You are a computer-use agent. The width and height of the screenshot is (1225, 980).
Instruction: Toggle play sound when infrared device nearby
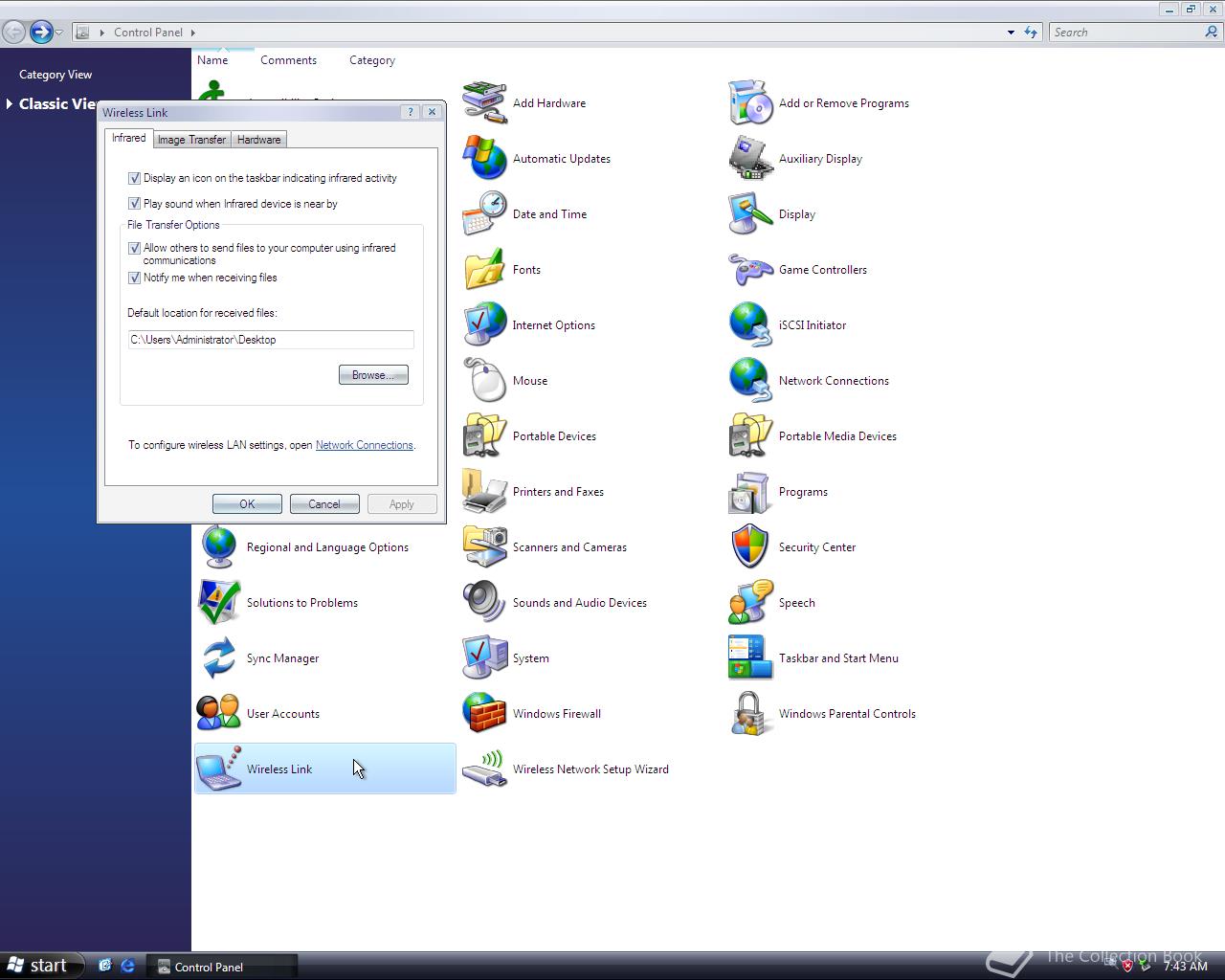134,204
